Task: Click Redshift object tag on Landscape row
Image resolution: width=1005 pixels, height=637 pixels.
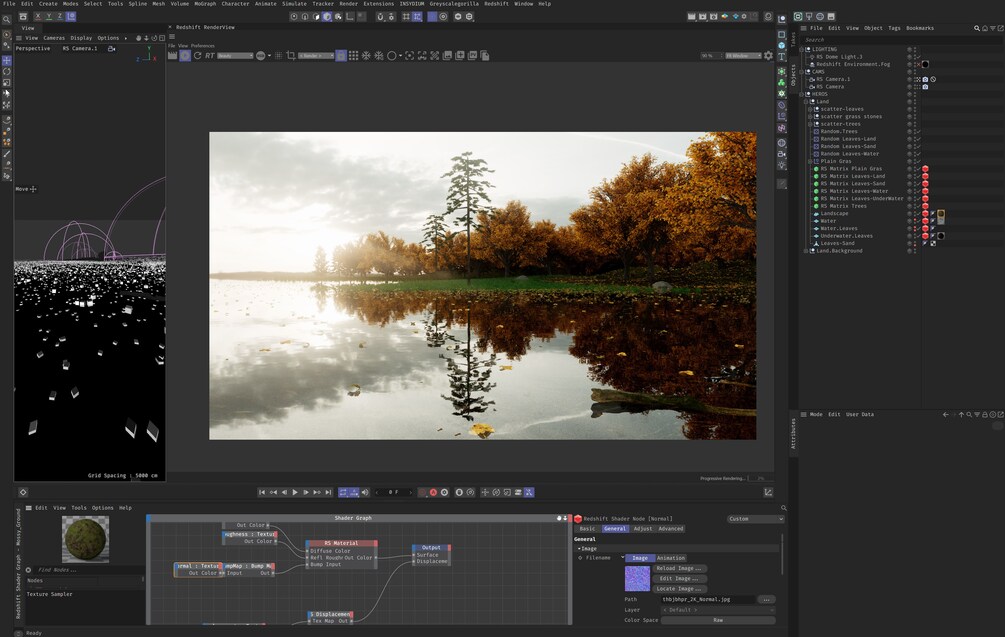Action: point(926,213)
